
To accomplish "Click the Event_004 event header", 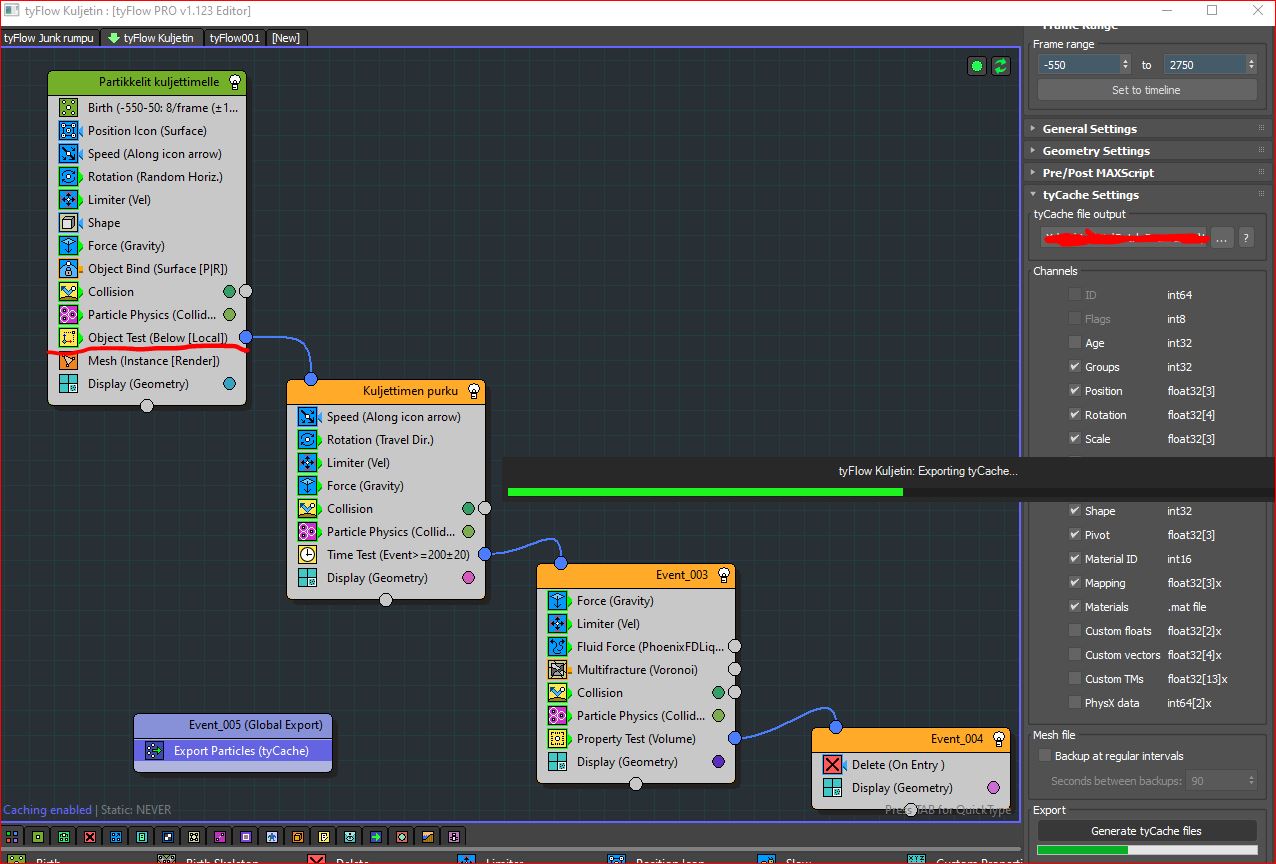I will click(910, 739).
